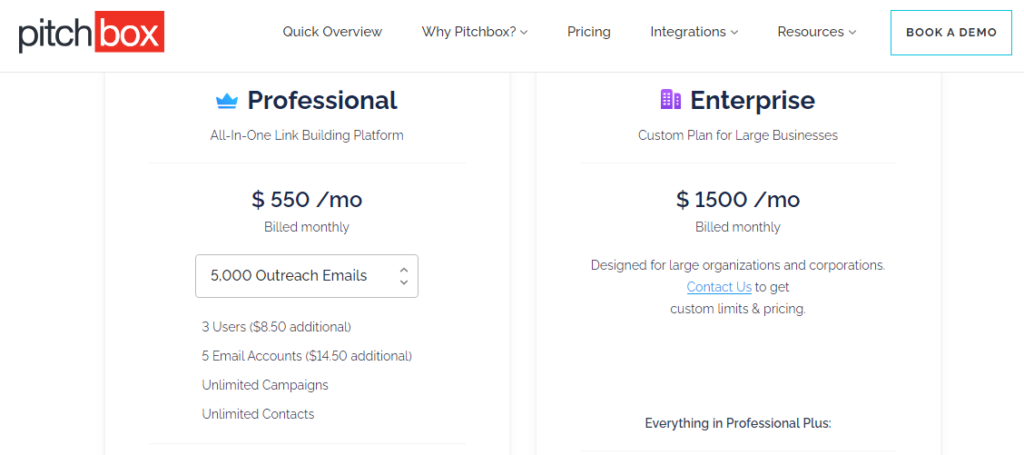Click the blue crown icon beside Professional

pos(227,101)
